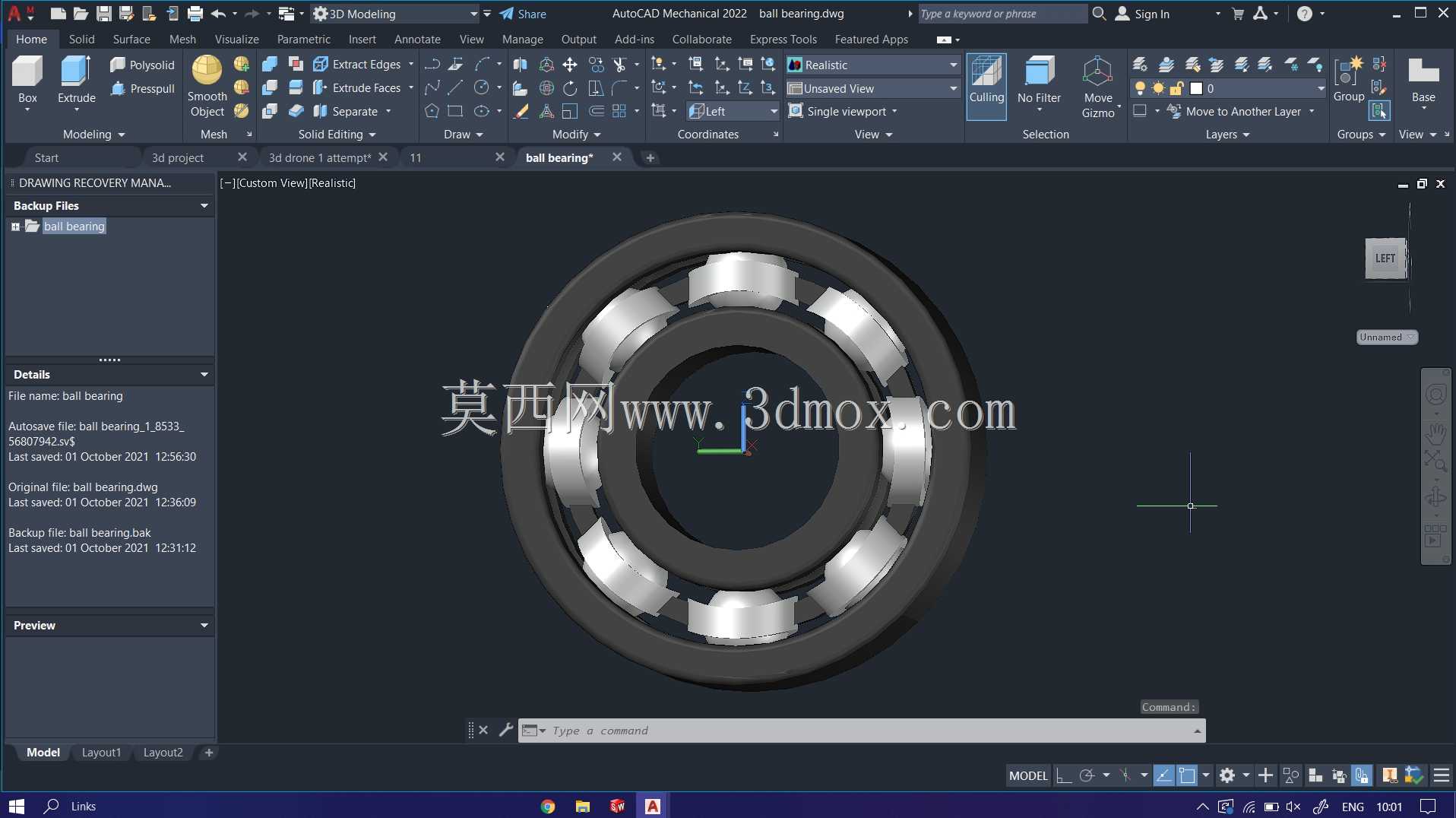Image resolution: width=1456 pixels, height=818 pixels.
Task: Open the Pan hand tool in navigation bar
Action: coord(1435,435)
